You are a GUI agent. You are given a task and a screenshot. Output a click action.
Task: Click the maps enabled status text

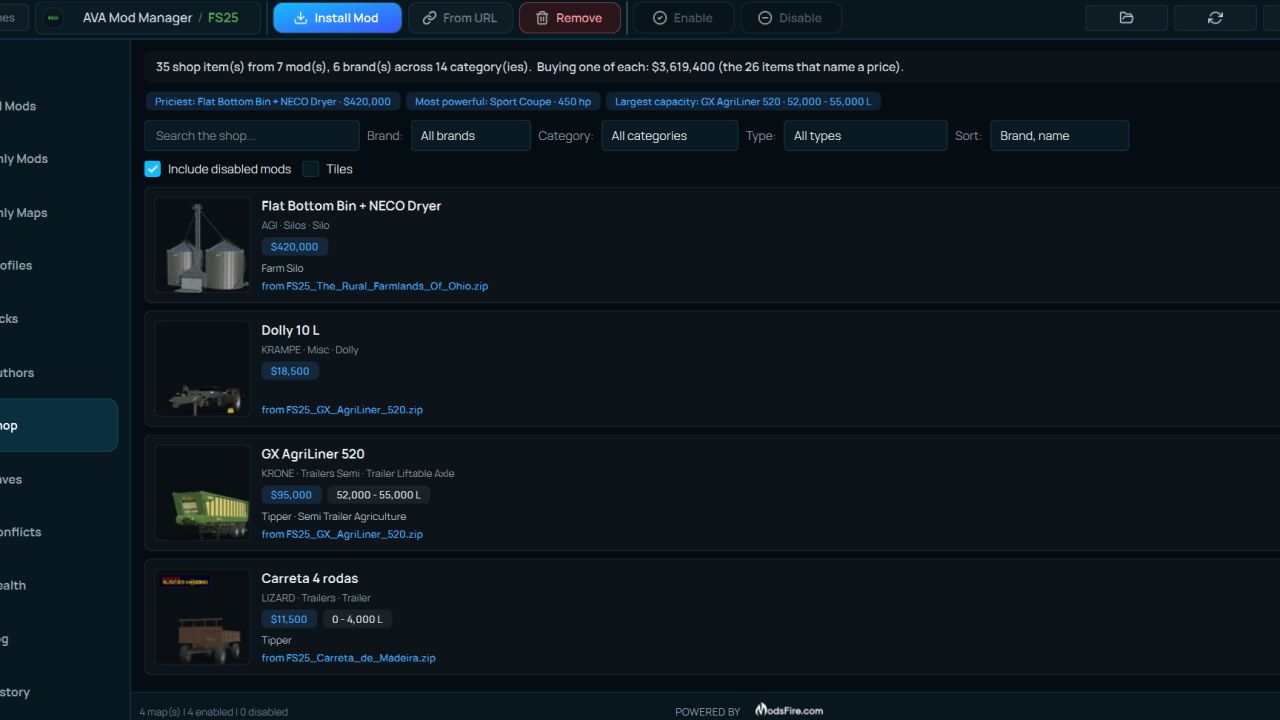click(213, 712)
